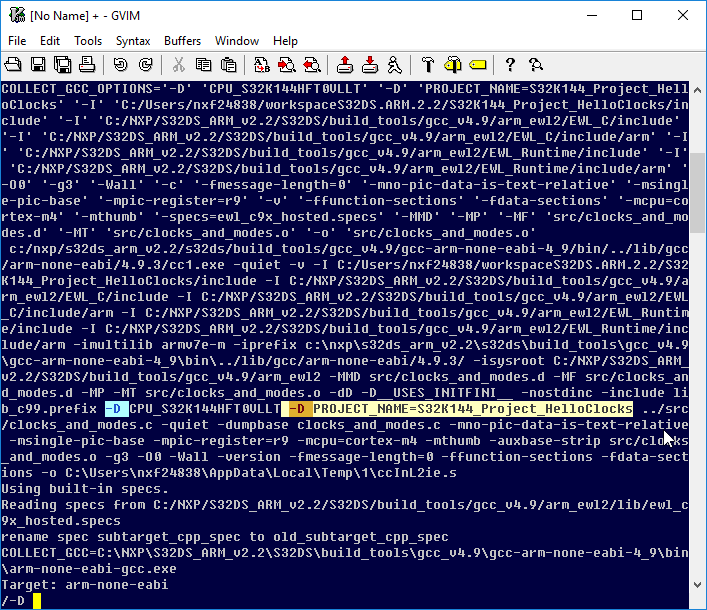The image size is (707, 610).
Task: Open the Help menu
Action: (285, 41)
